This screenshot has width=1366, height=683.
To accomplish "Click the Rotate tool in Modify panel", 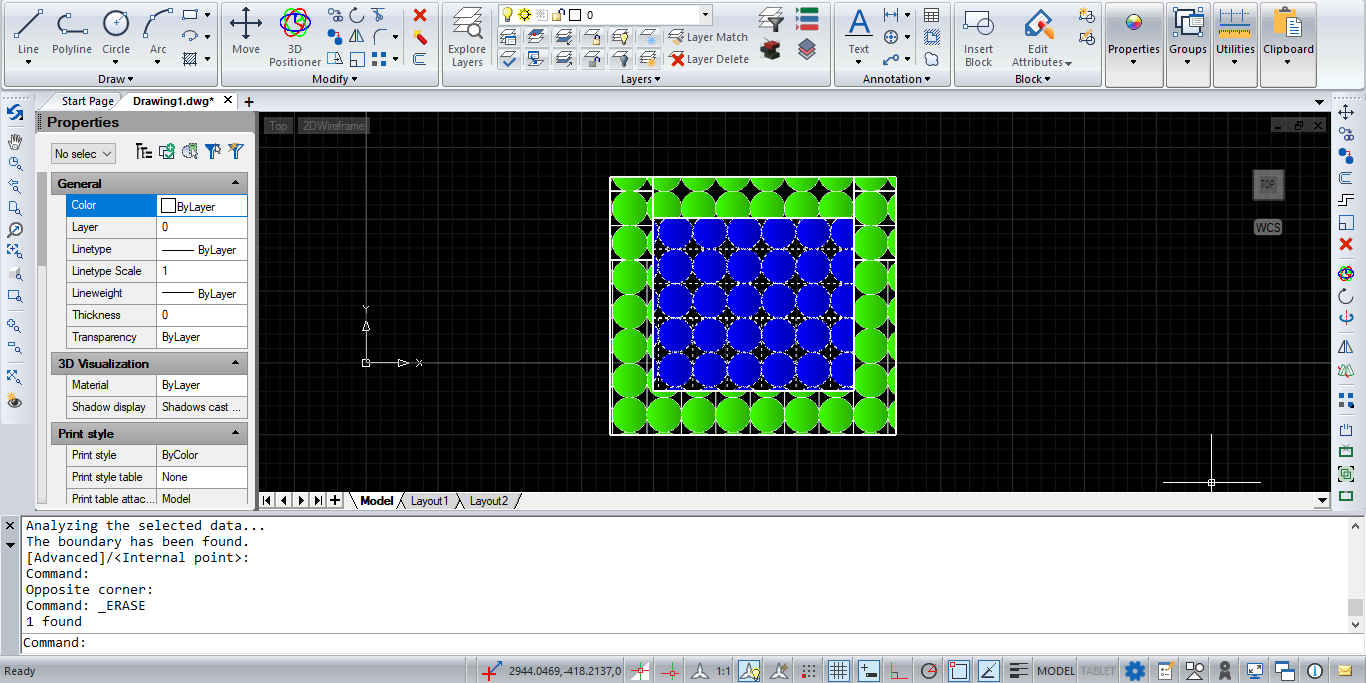I will pos(357,15).
